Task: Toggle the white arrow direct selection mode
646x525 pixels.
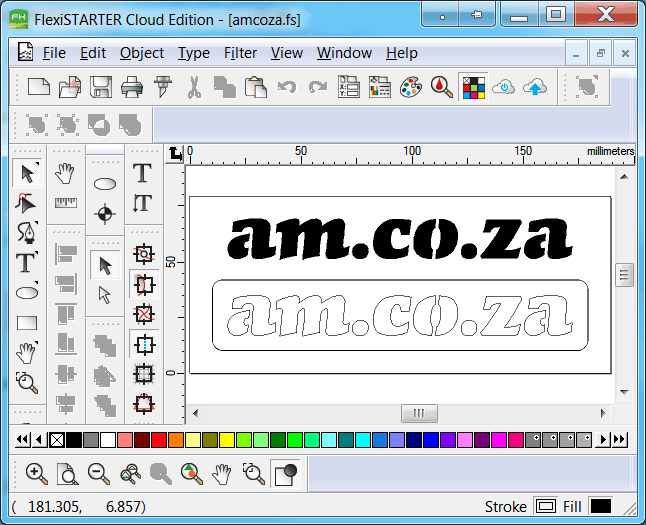Action: (105, 295)
